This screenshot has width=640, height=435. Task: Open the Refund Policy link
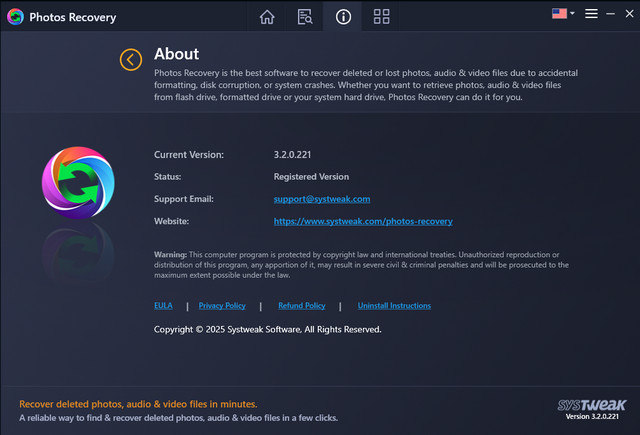click(x=302, y=306)
